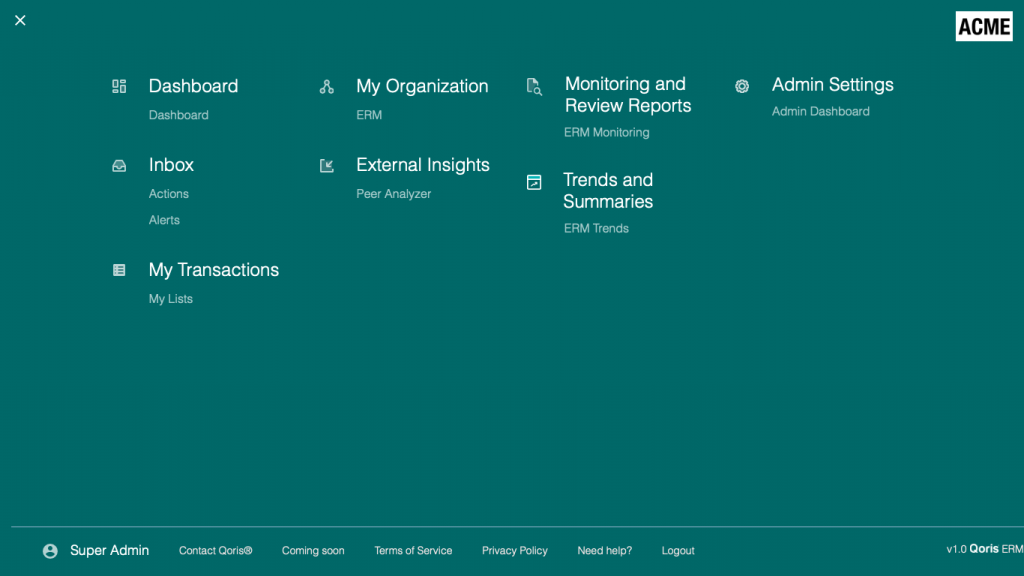Open the Dashboard menu heading
The width and height of the screenshot is (1024, 576).
pyautogui.click(x=193, y=86)
